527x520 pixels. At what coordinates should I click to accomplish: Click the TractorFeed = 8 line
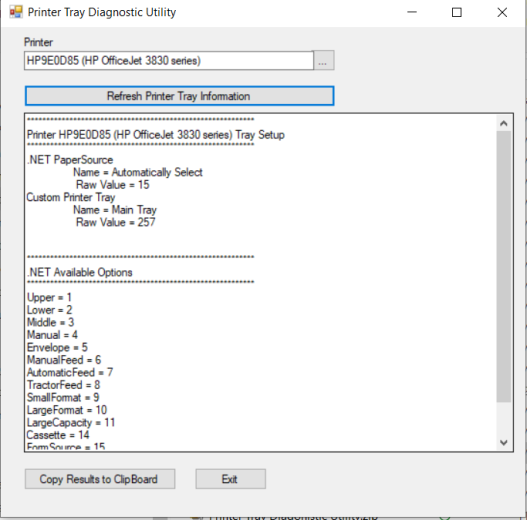tap(64, 385)
